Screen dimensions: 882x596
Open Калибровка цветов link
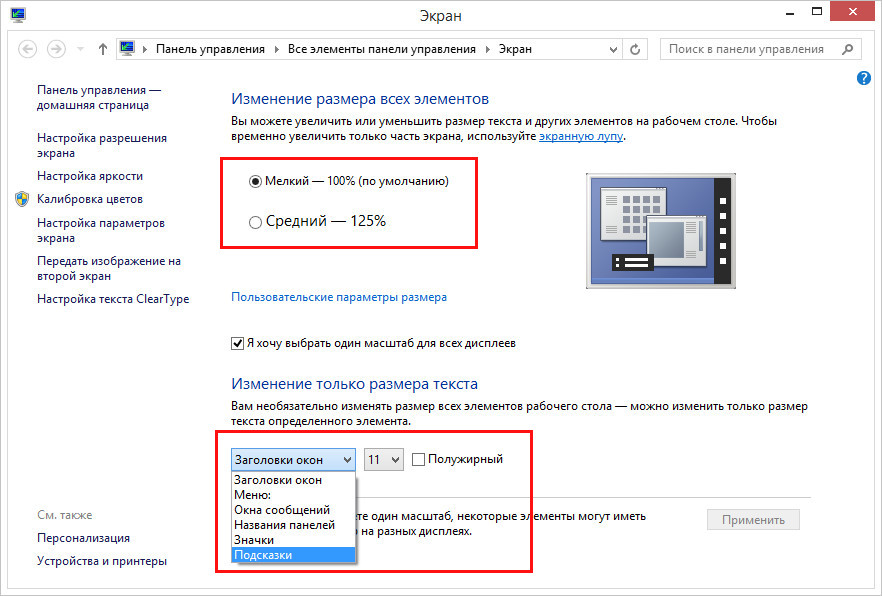click(90, 199)
